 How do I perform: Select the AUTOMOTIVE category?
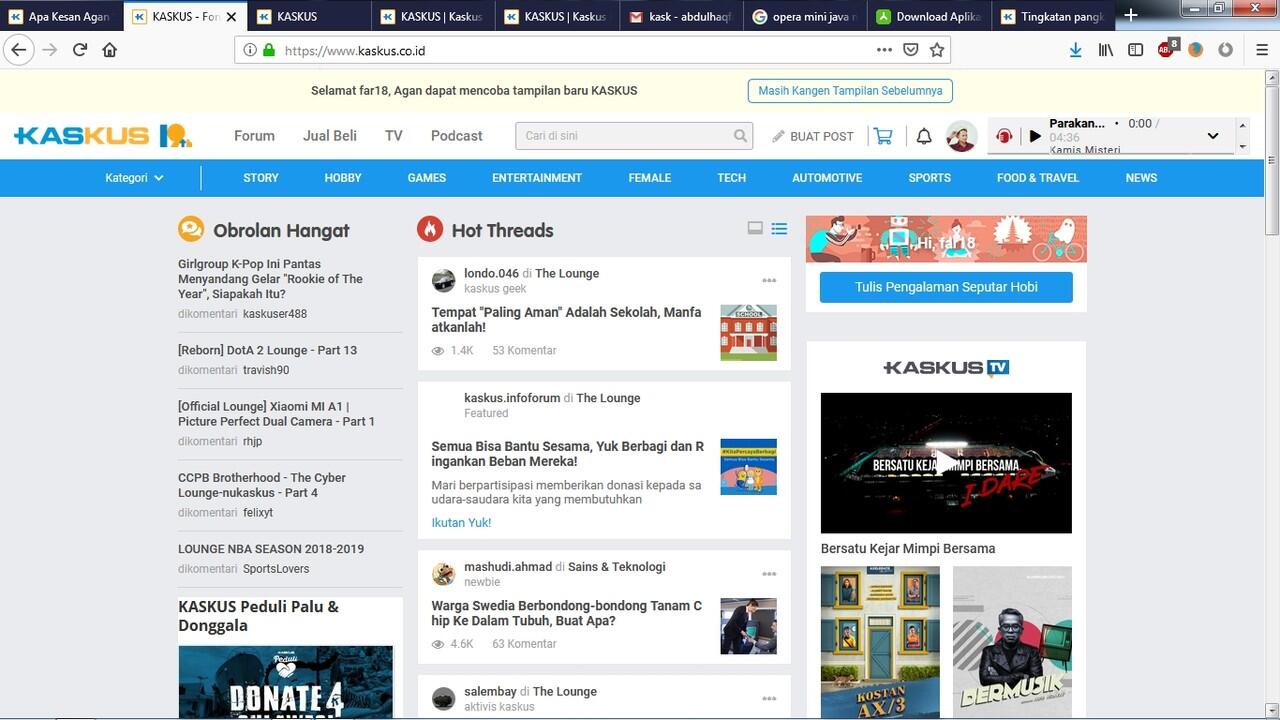tap(827, 178)
